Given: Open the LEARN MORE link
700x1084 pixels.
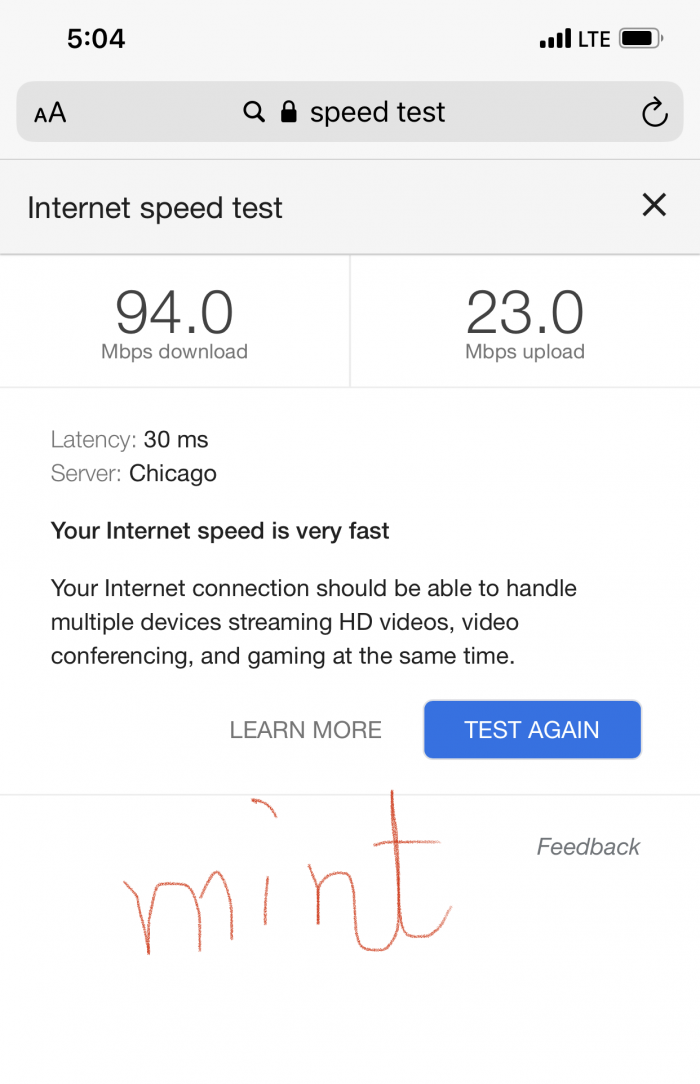Looking at the screenshot, I should click(x=305, y=730).
